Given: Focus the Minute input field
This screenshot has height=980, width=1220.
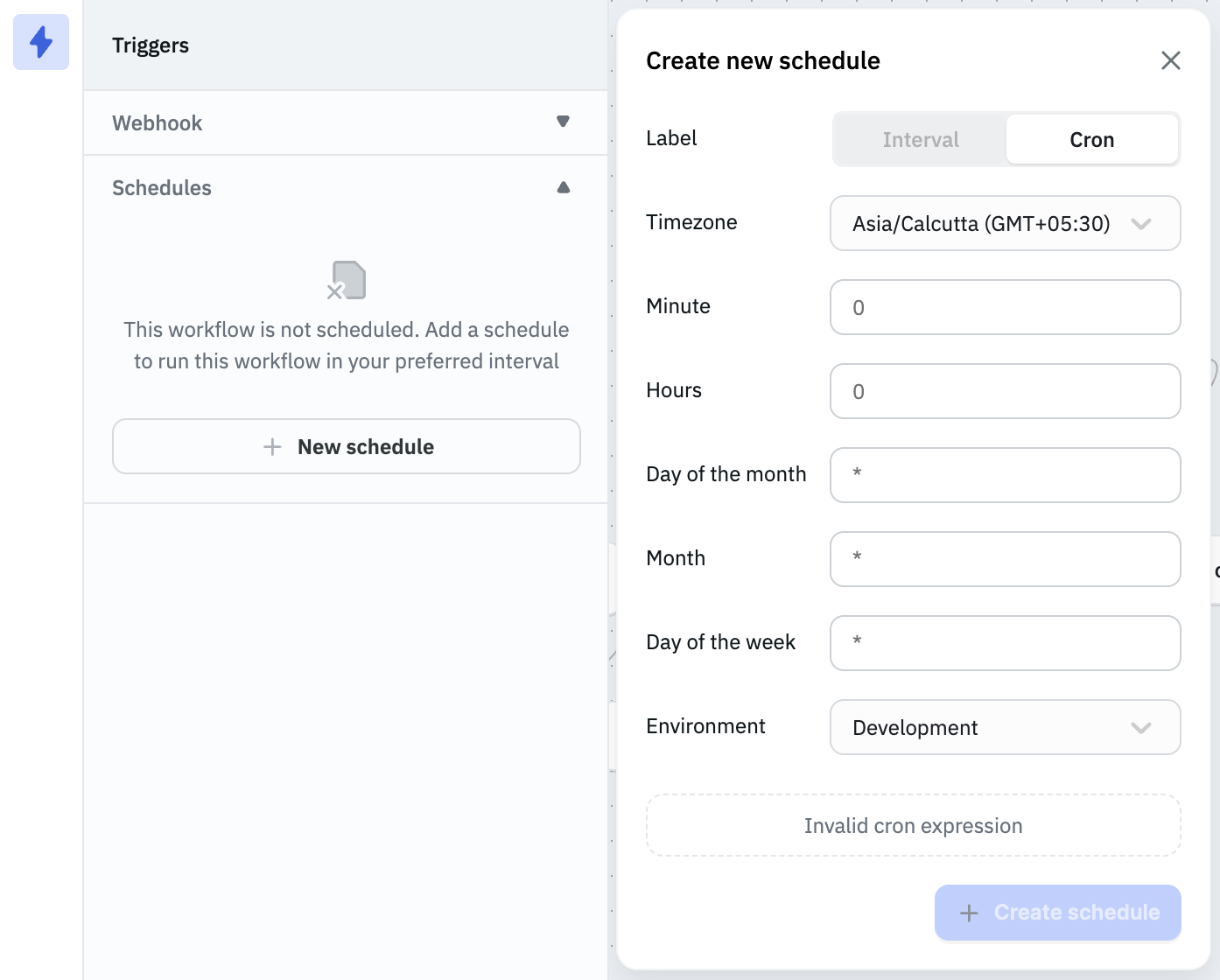Looking at the screenshot, I should tap(1005, 307).
